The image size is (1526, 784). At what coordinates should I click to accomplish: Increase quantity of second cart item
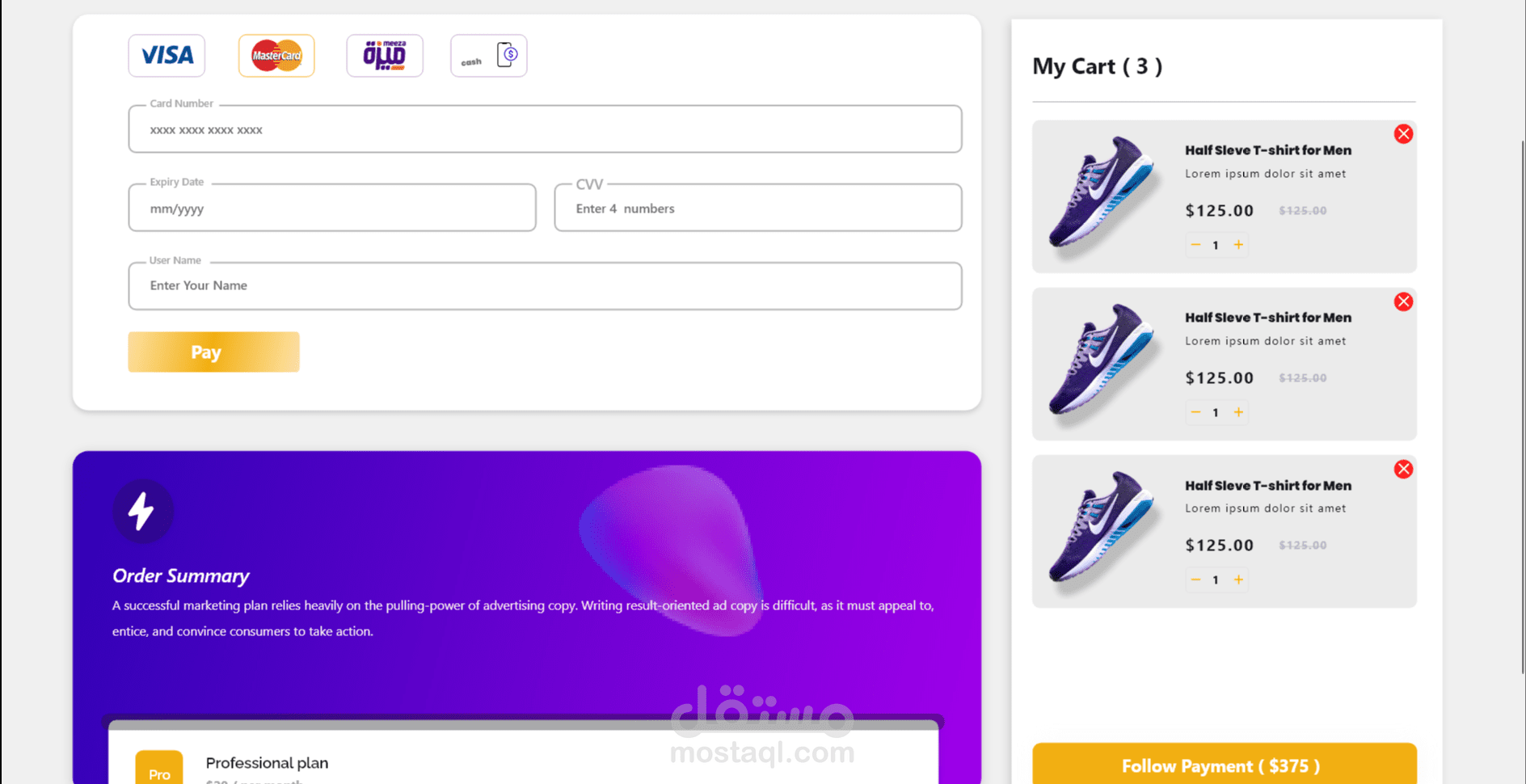tap(1238, 412)
